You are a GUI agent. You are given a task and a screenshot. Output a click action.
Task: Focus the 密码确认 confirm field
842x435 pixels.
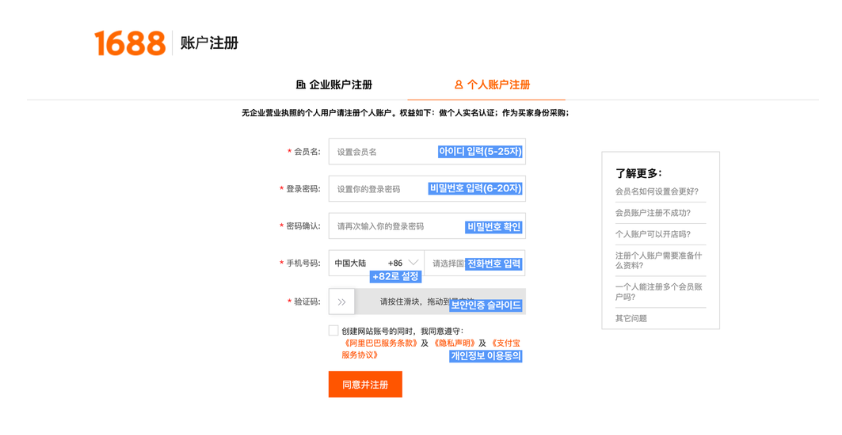427,226
